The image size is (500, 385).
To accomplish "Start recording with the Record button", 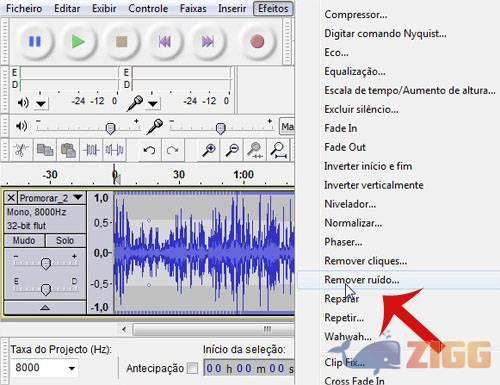I will point(257,42).
